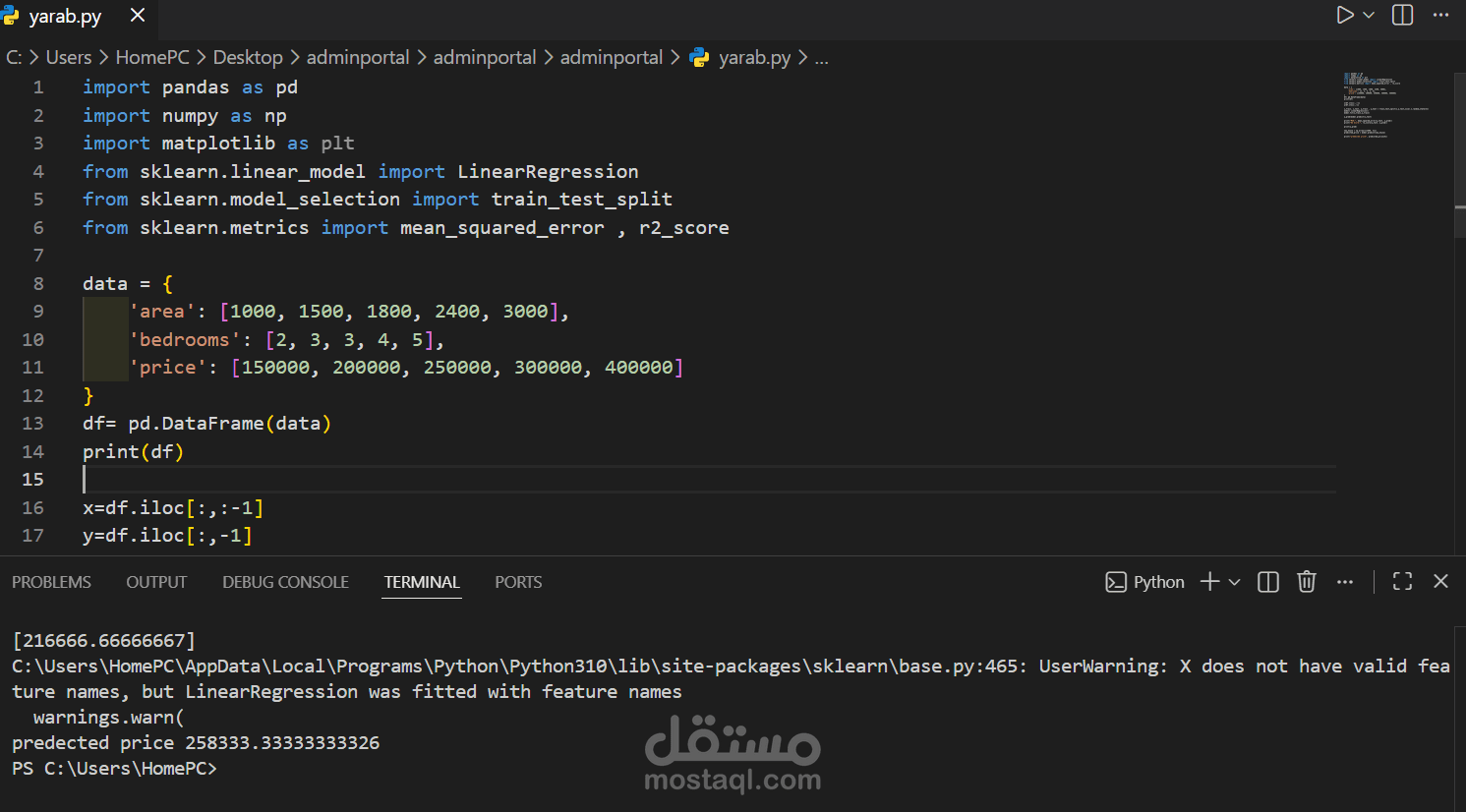This screenshot has width=1466, height=812.
Task: Open run options dropdown arrow beside play
Action: (x=1369, y=15)
